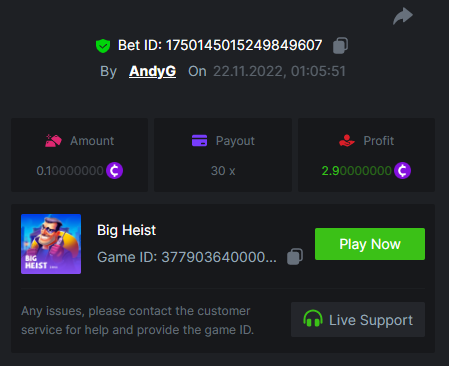The height and width of the screenshot is (366, 449).
Task: Open AndyG's user profile link
Action: click(x=152, y=71)
